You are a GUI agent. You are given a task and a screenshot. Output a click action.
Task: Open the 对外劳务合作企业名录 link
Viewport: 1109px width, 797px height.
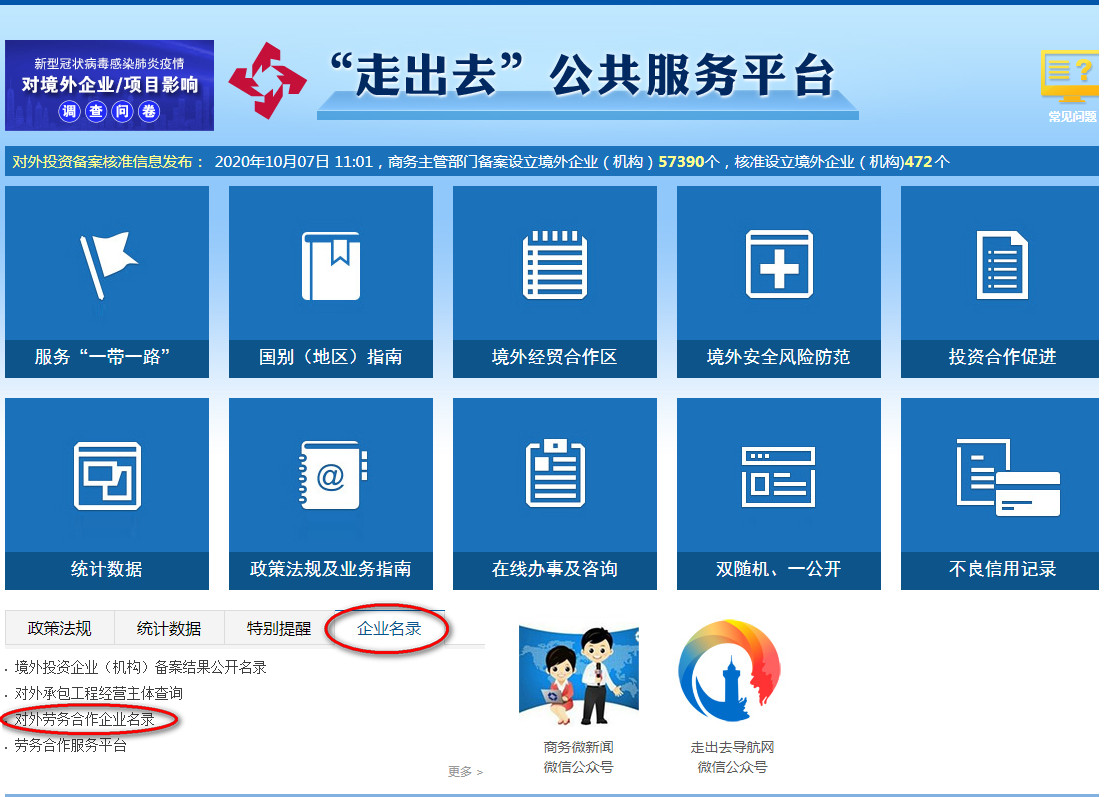pyautogui.click(x=85, y=719)
